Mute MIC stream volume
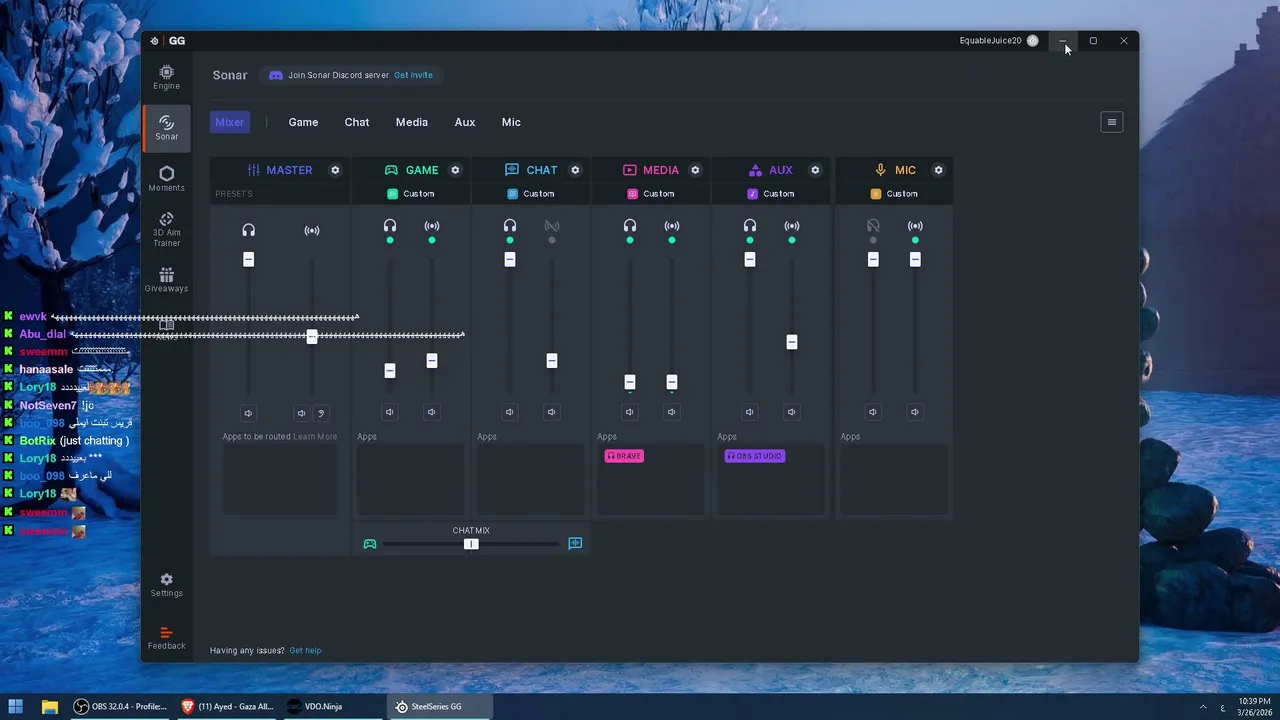This screenshot has height=720, width=1280. tap(915, 412)
